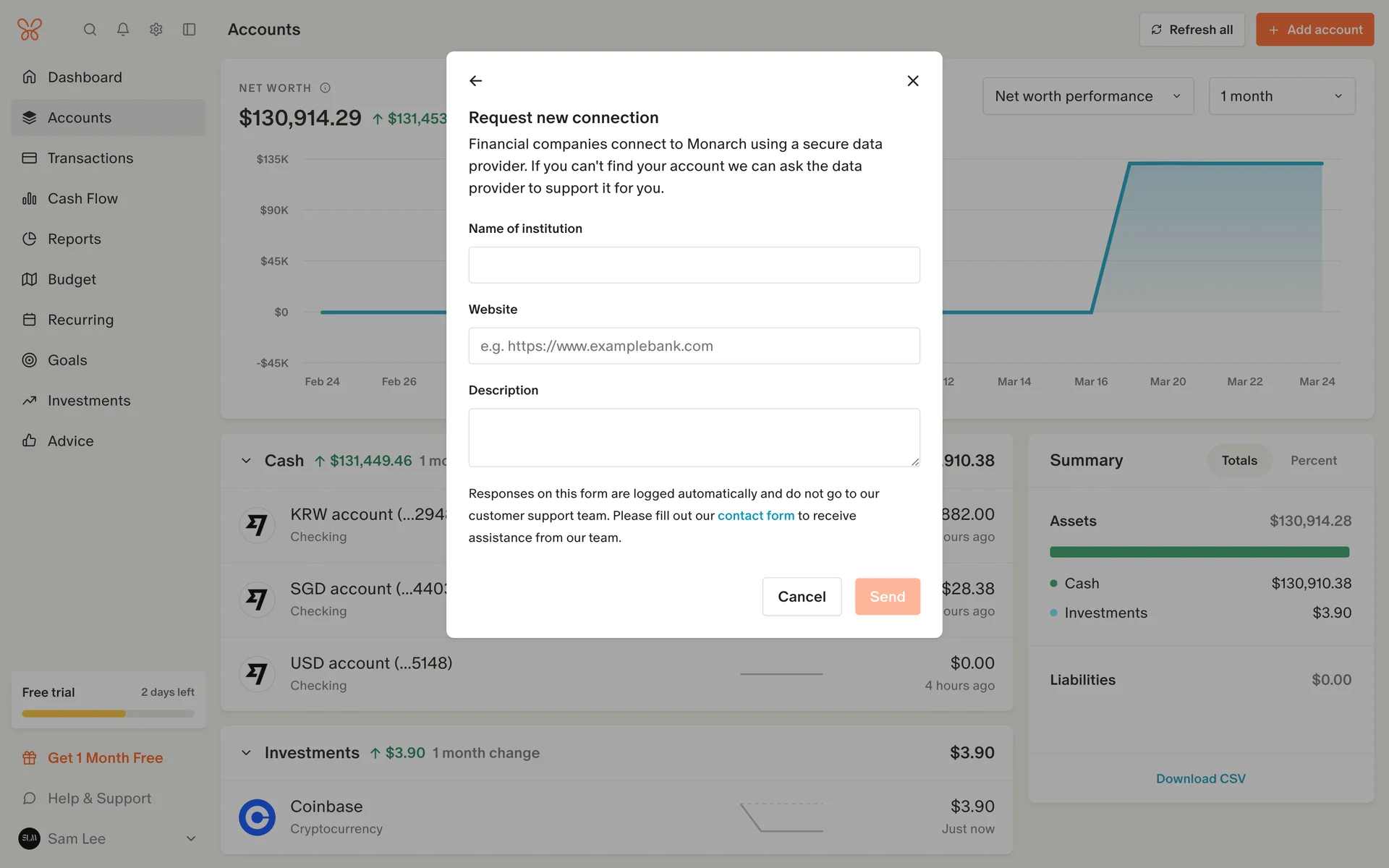Open the Net worth performance dropdown
The height and width of the screenshot is (868, 1389).
(x=1087, y=96)
